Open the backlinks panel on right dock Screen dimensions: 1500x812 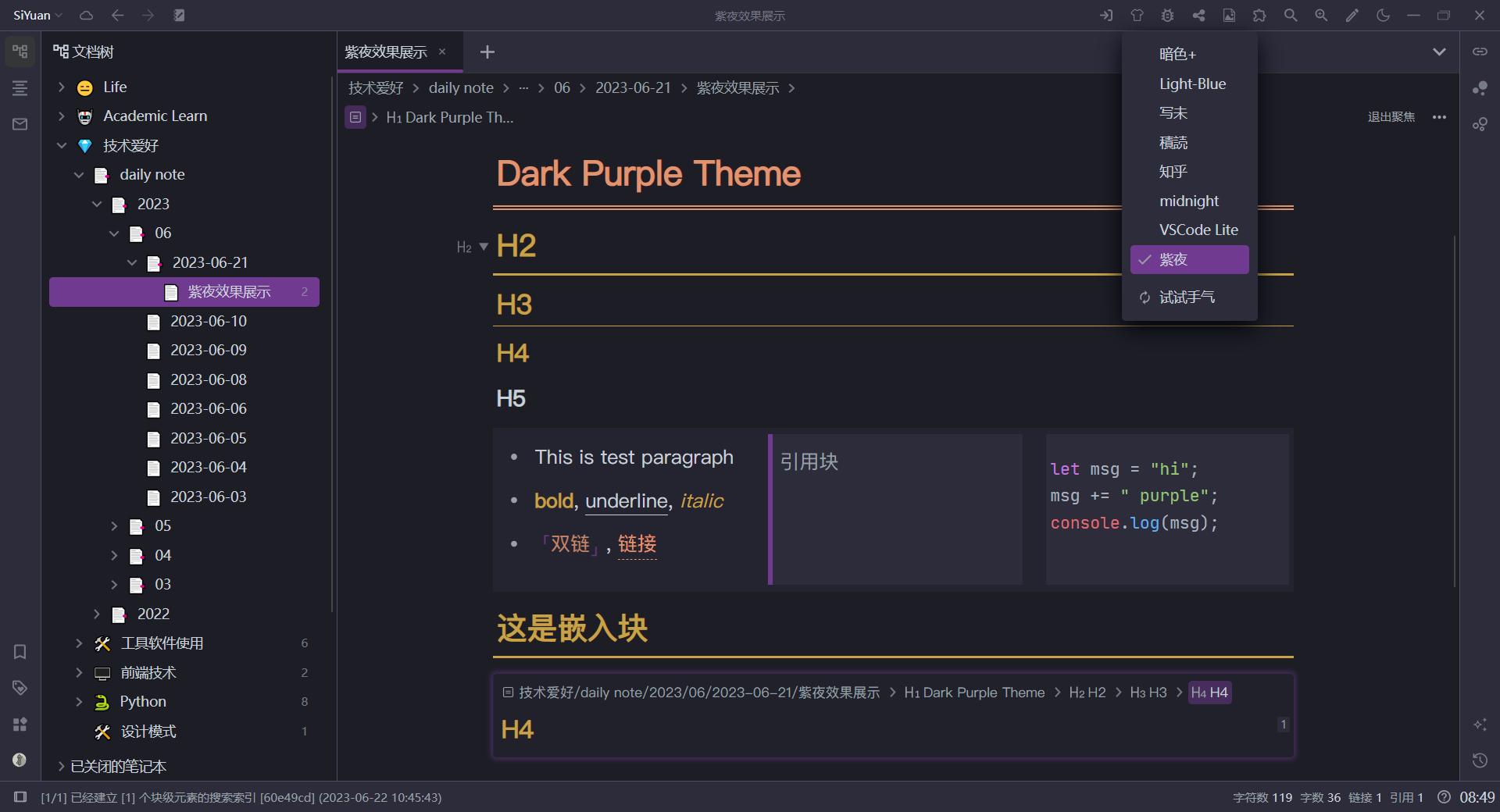point(1480,52)
